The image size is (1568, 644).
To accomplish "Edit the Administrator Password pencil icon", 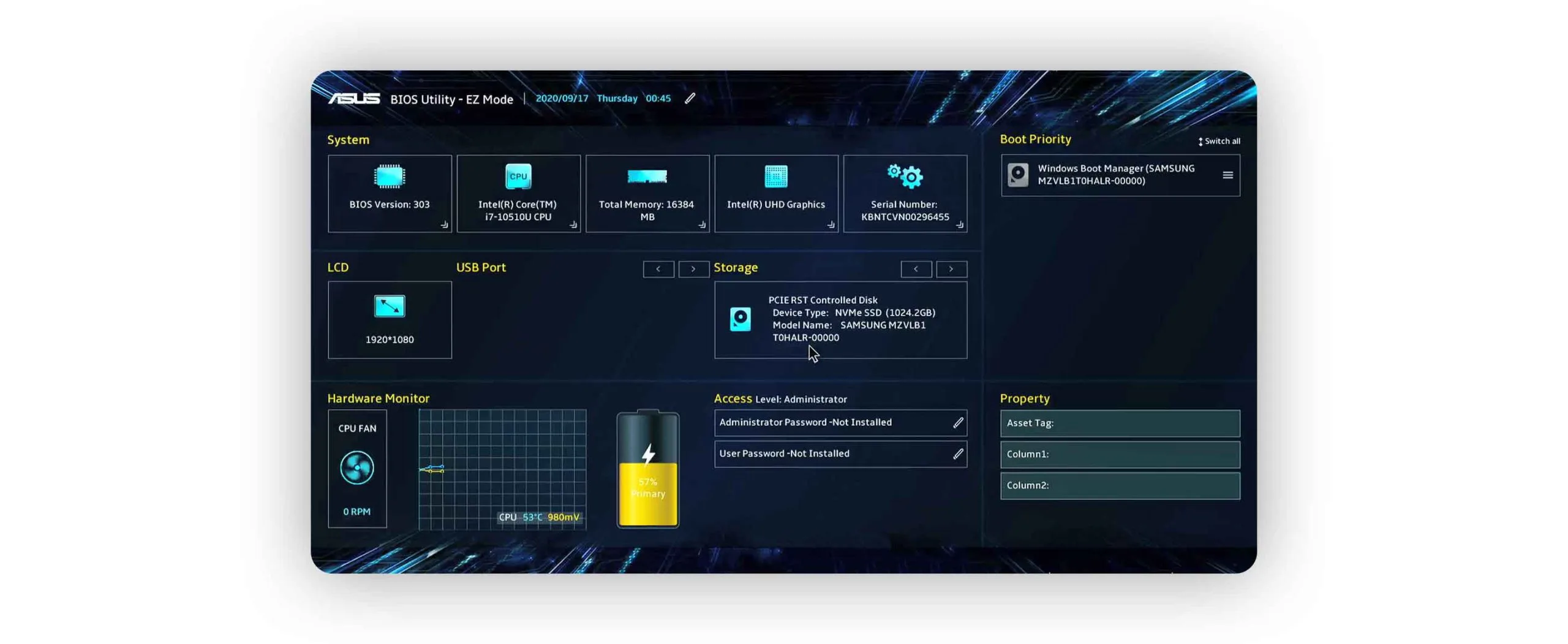I will [x=957, y=423].
